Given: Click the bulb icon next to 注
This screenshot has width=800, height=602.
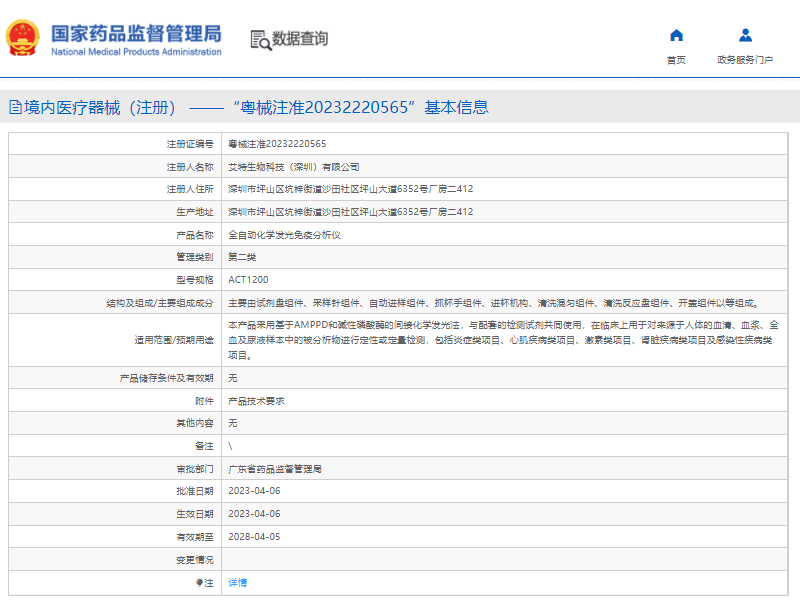Looking at the screenshot, I should 199,583.
